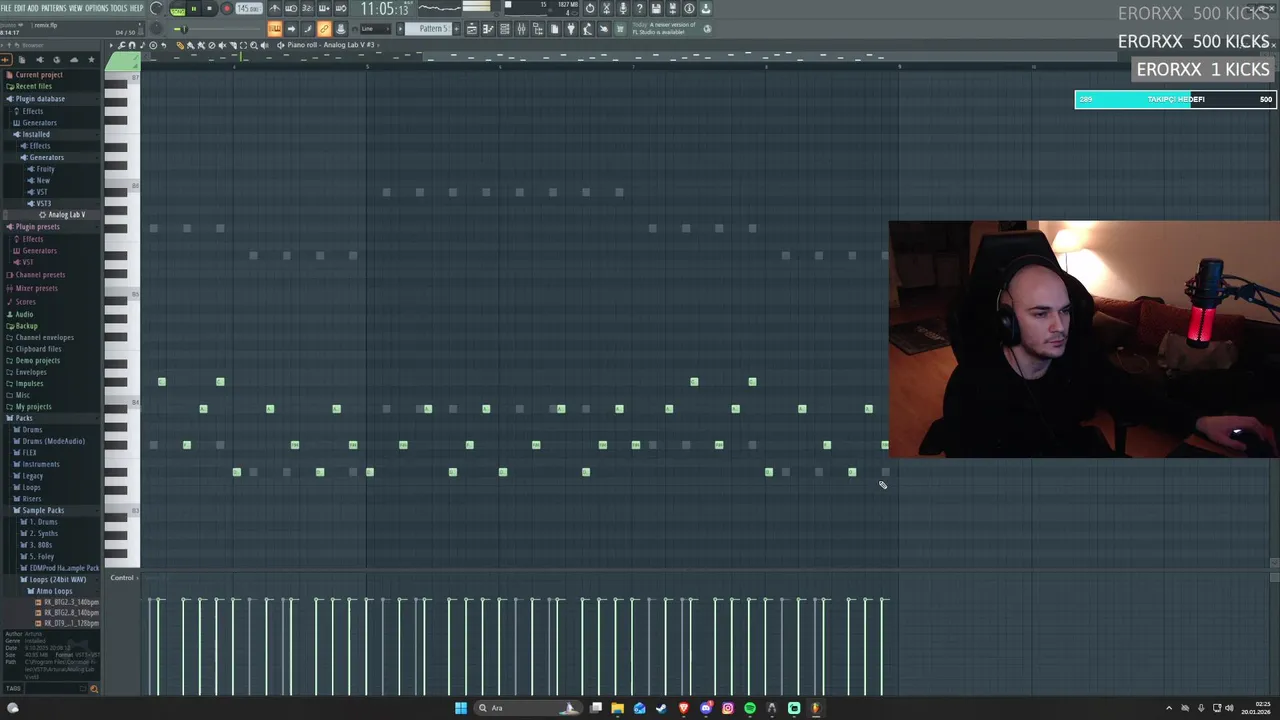Expand Mixer presets folder

click(36, 288)
